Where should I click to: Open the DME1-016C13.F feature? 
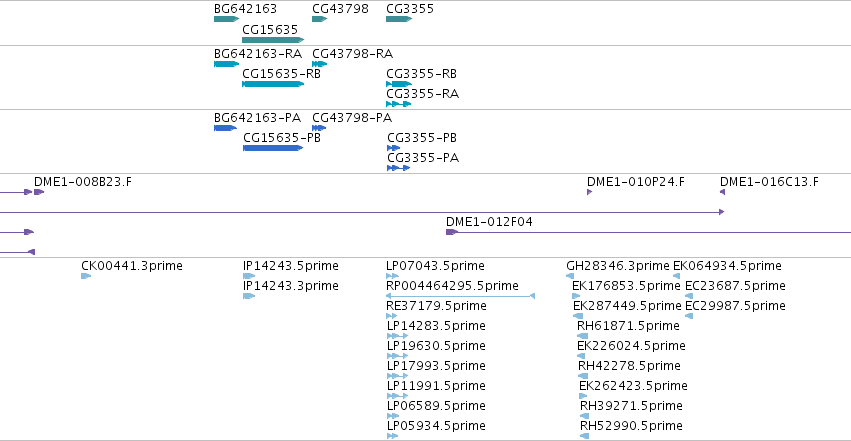[722, 192]
